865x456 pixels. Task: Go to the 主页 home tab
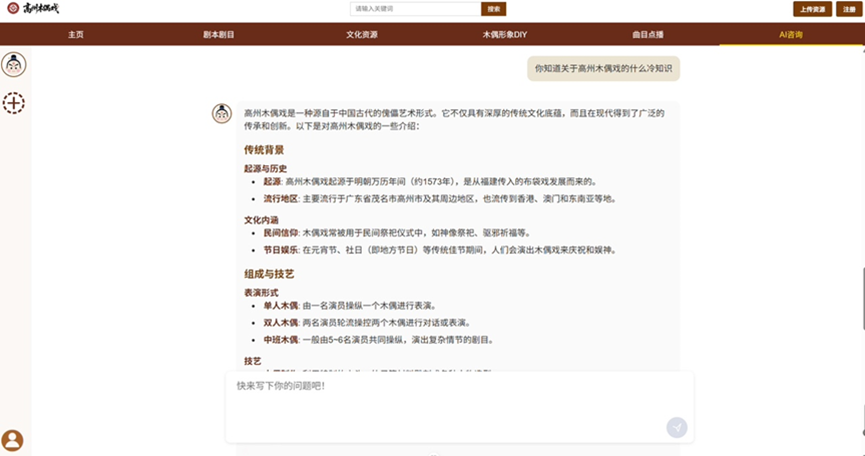(76, 34)
